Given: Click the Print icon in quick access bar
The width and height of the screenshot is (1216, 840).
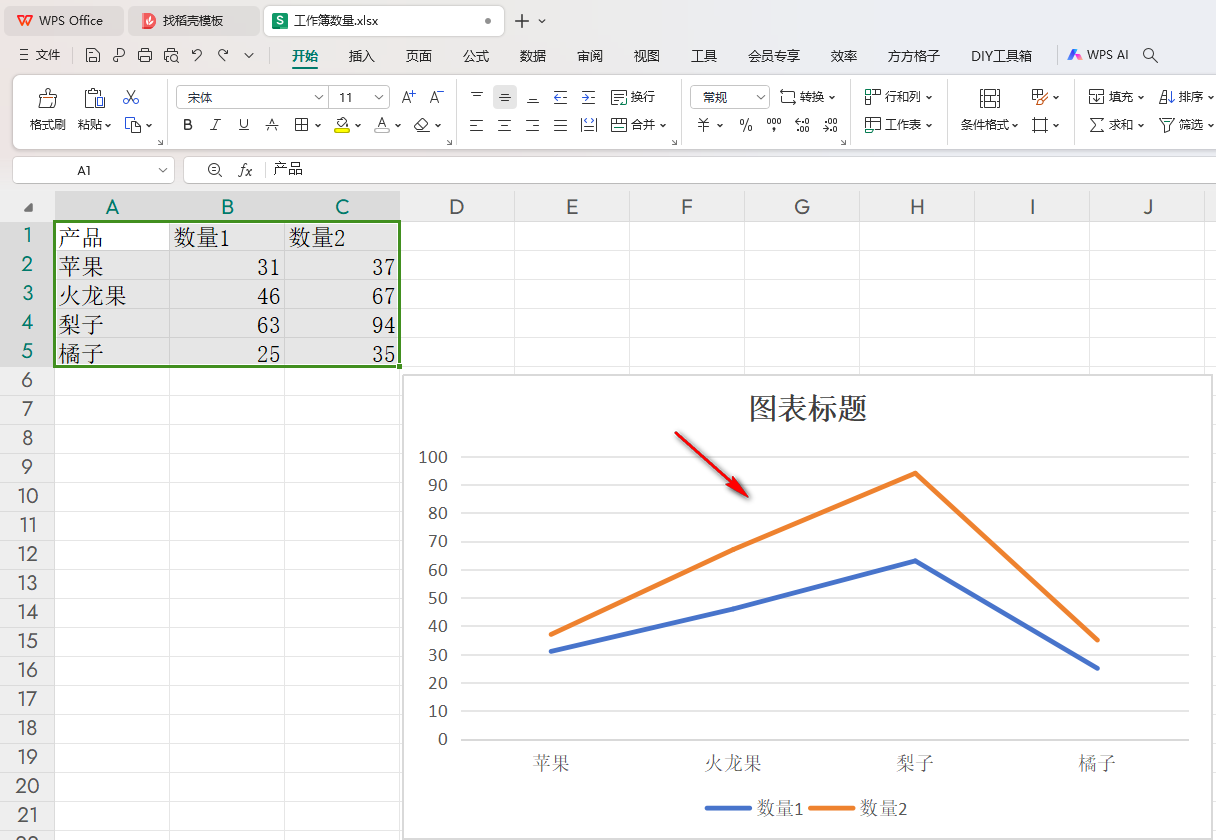Looking at the screenshot, I should pos(145,55).
